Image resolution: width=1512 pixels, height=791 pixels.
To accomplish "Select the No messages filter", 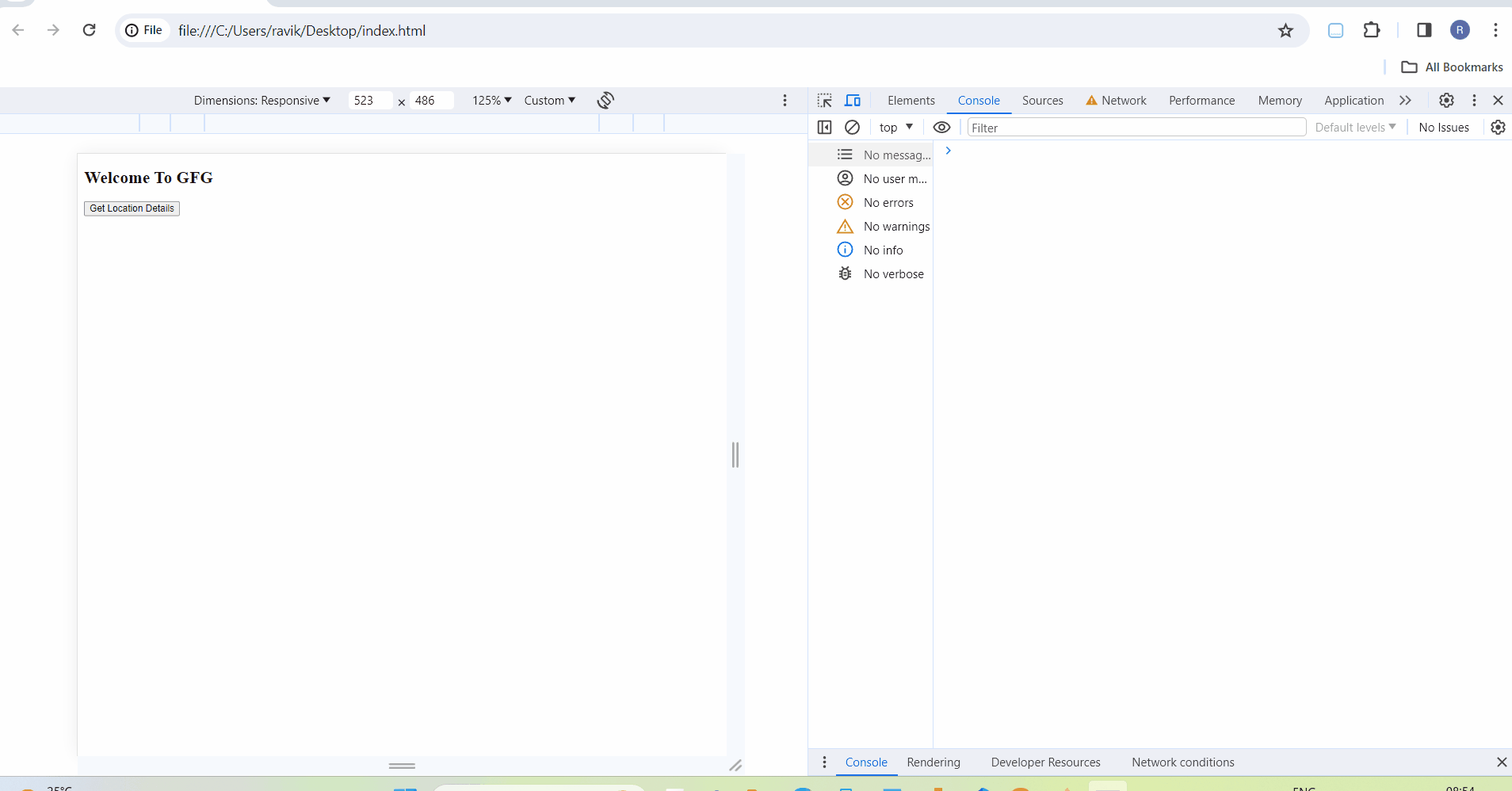I will click(871, 155).
